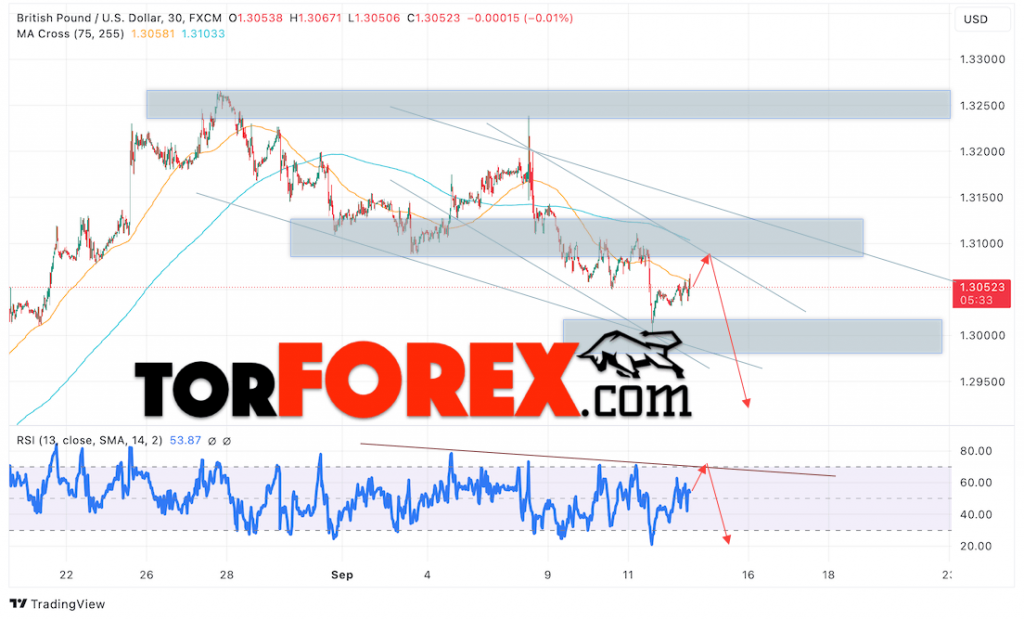The width and height of the screenshot is (1024, 620).
Task: Click the down arrow of the red forecast line
Action: [x=747, y=403]
